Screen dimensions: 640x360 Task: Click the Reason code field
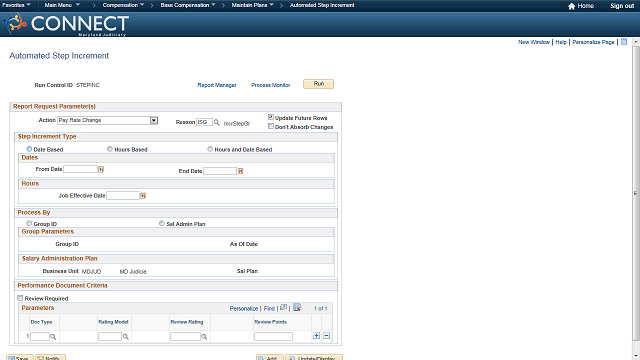click(x=204, y=122)
